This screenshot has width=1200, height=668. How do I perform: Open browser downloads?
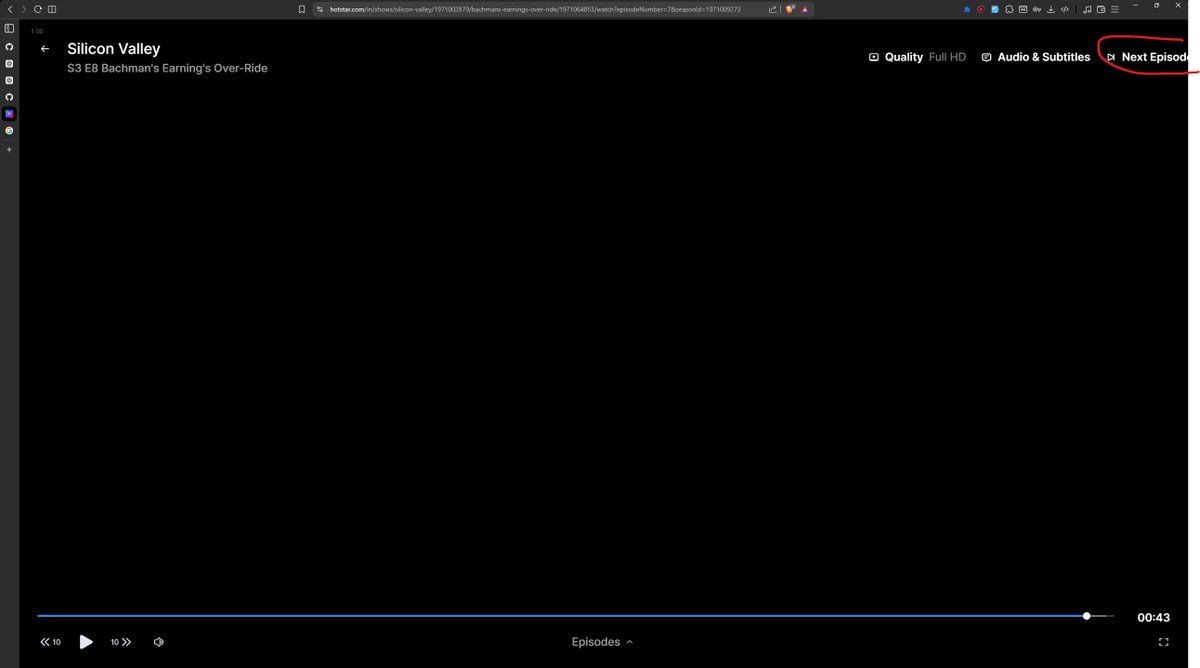[x=1051, y=9]
